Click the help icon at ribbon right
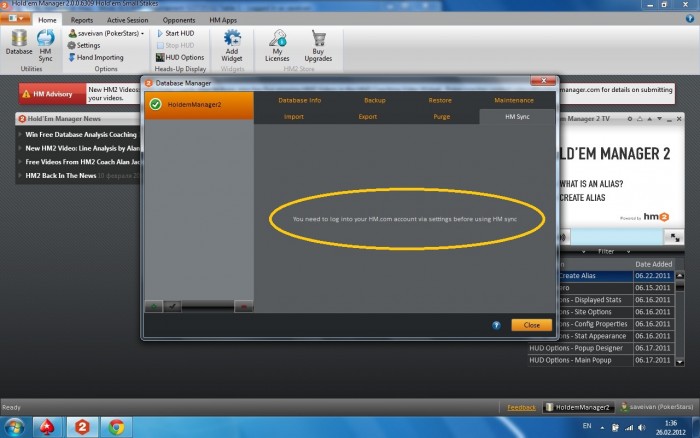 690,18
